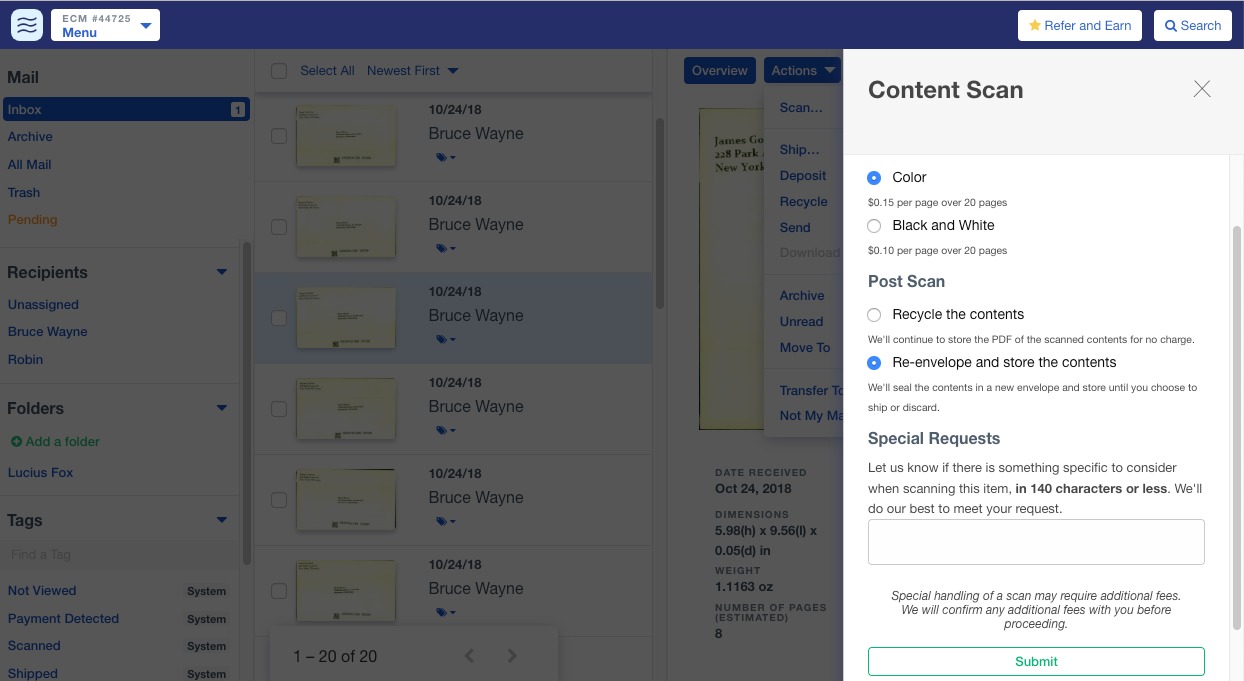
Task: Select the Color scan option
Action: point(874,177)
